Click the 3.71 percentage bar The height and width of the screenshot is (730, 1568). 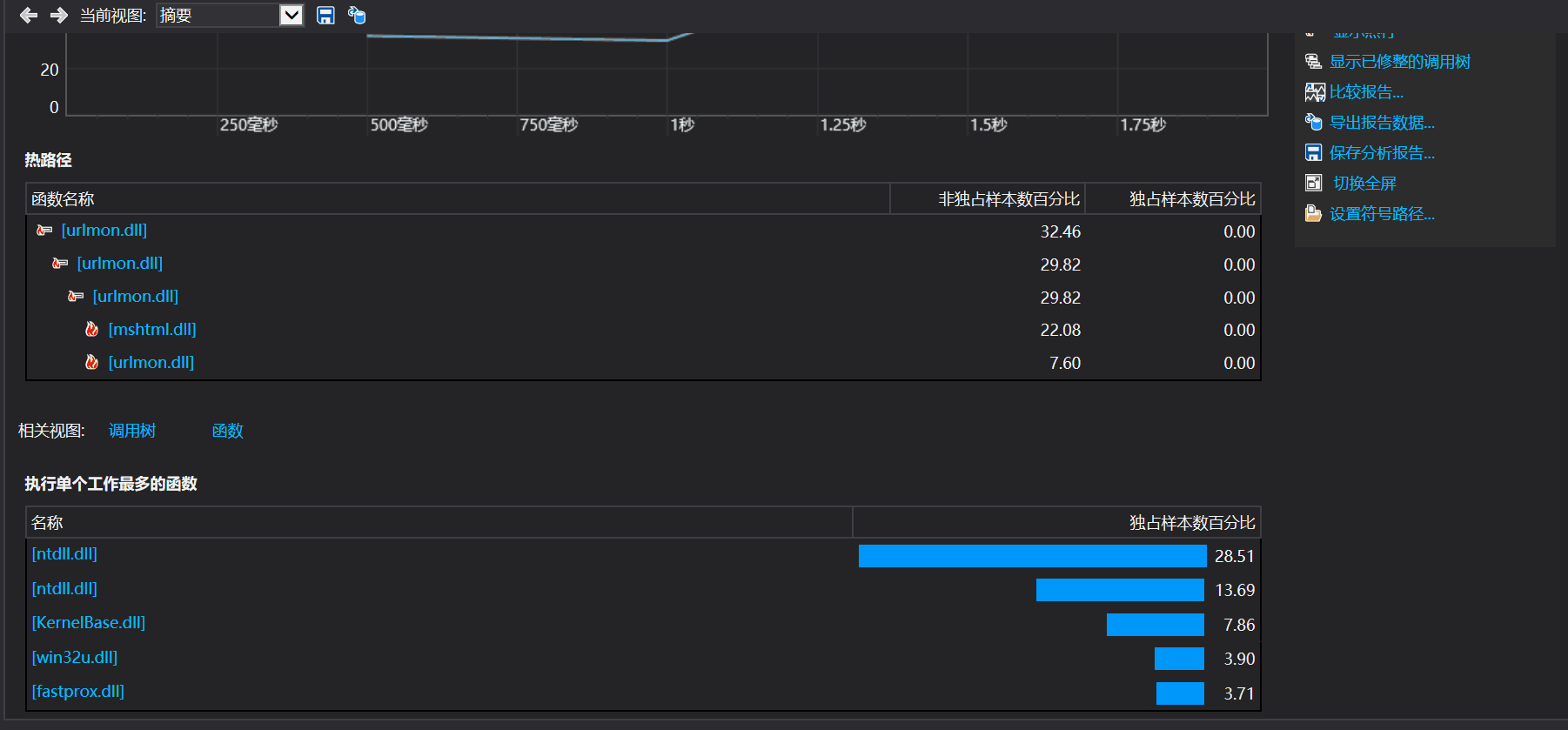click(x=1180, y=693)
